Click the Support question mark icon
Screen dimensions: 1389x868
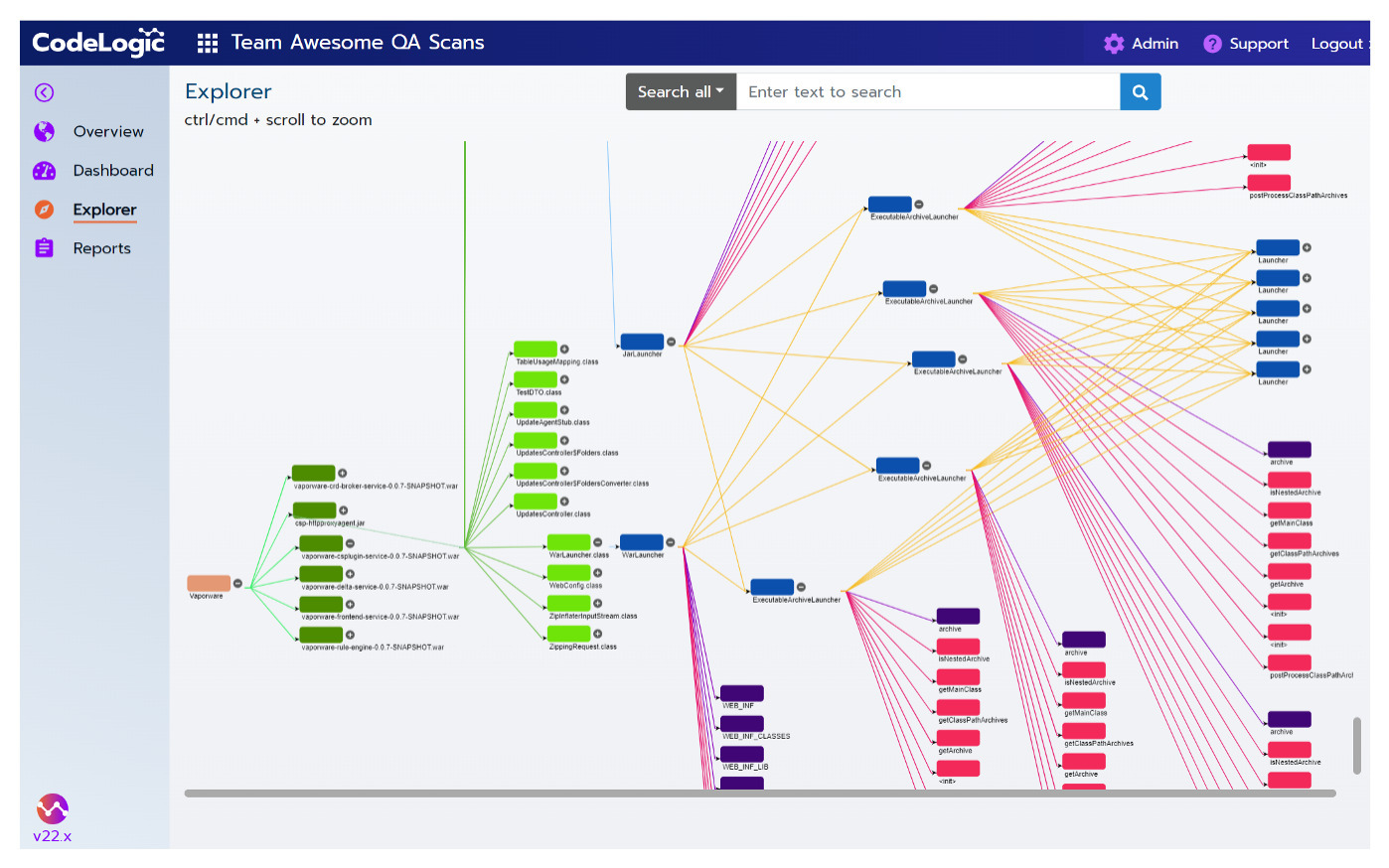[x=1212, y=43]
